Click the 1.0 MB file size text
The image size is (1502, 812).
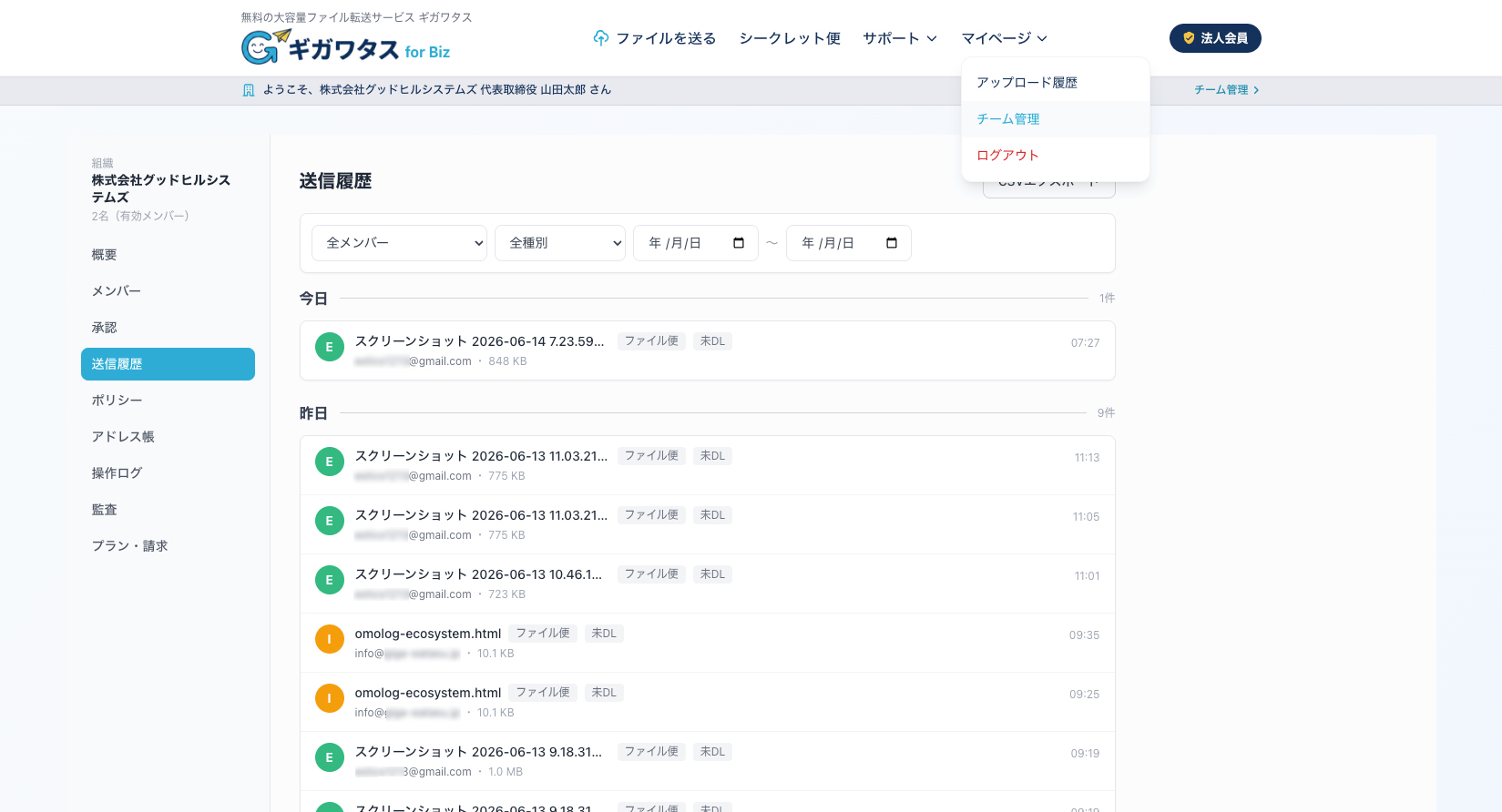tap(506, 772)
